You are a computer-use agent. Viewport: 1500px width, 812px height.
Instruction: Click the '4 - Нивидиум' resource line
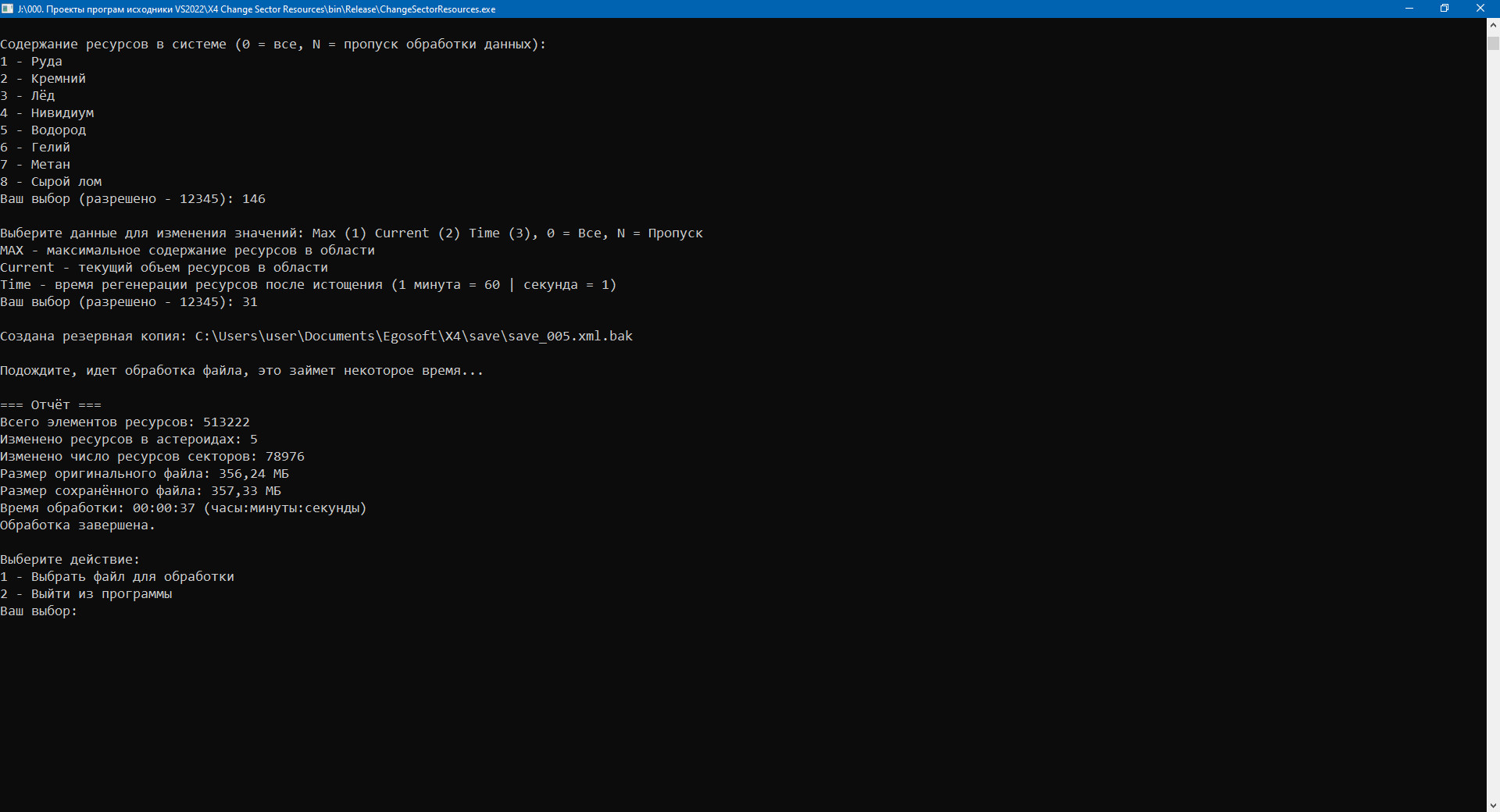tap(47, 113)
